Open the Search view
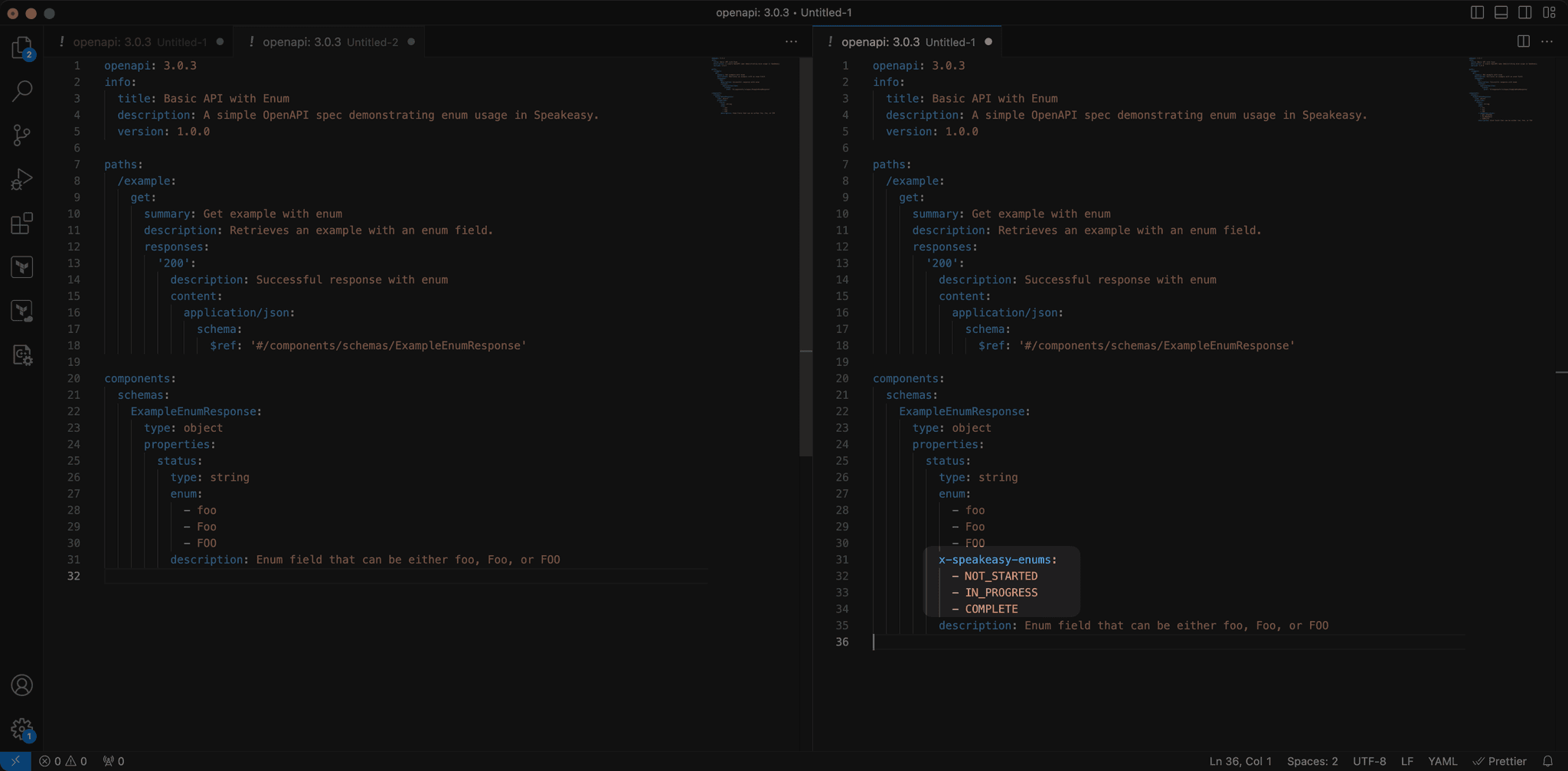Viewport: 1568px width, 771px height. click(x=21, y=91)
